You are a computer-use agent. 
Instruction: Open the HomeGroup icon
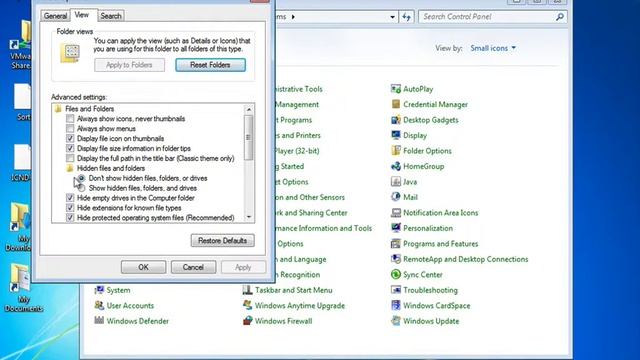(x=396, y=166)
